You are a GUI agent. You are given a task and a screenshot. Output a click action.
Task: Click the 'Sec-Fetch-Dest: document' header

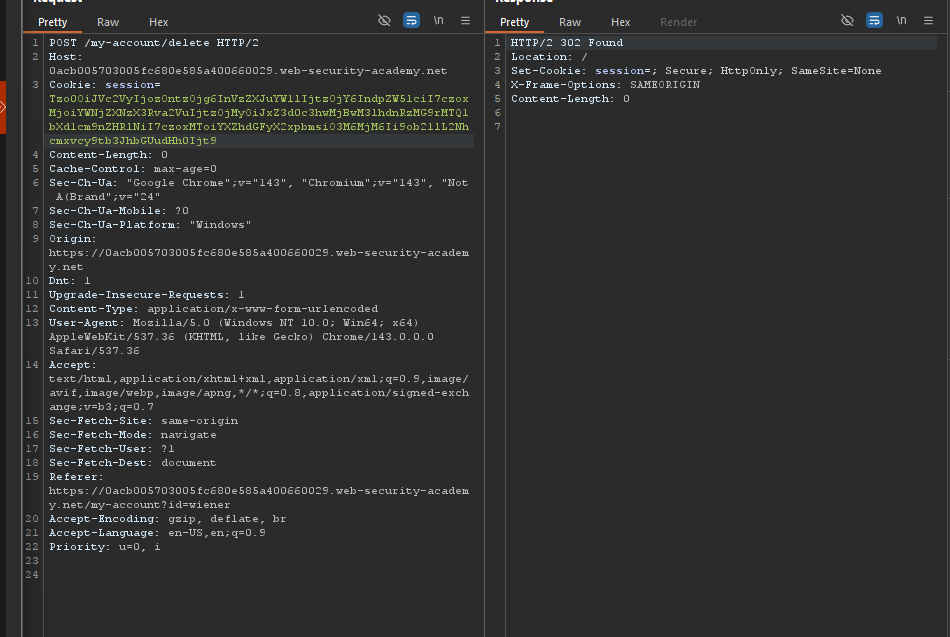pyautogui.click(x=133, y=462)
